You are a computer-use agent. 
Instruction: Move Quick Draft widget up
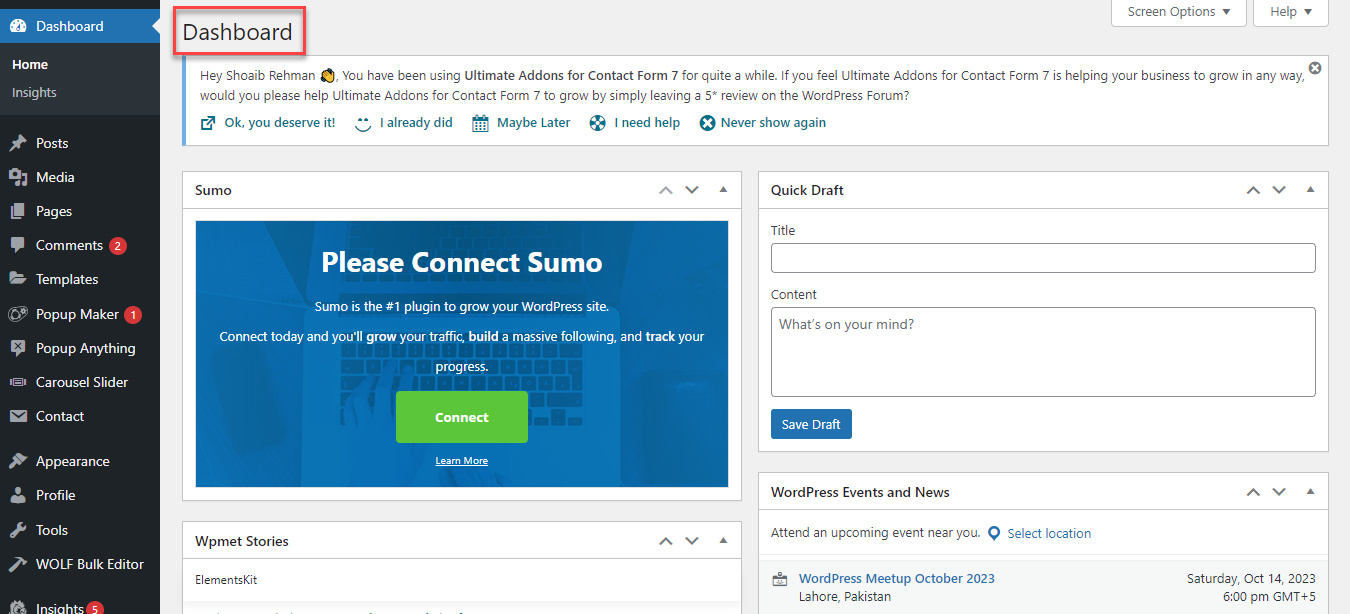point(1253,190)
